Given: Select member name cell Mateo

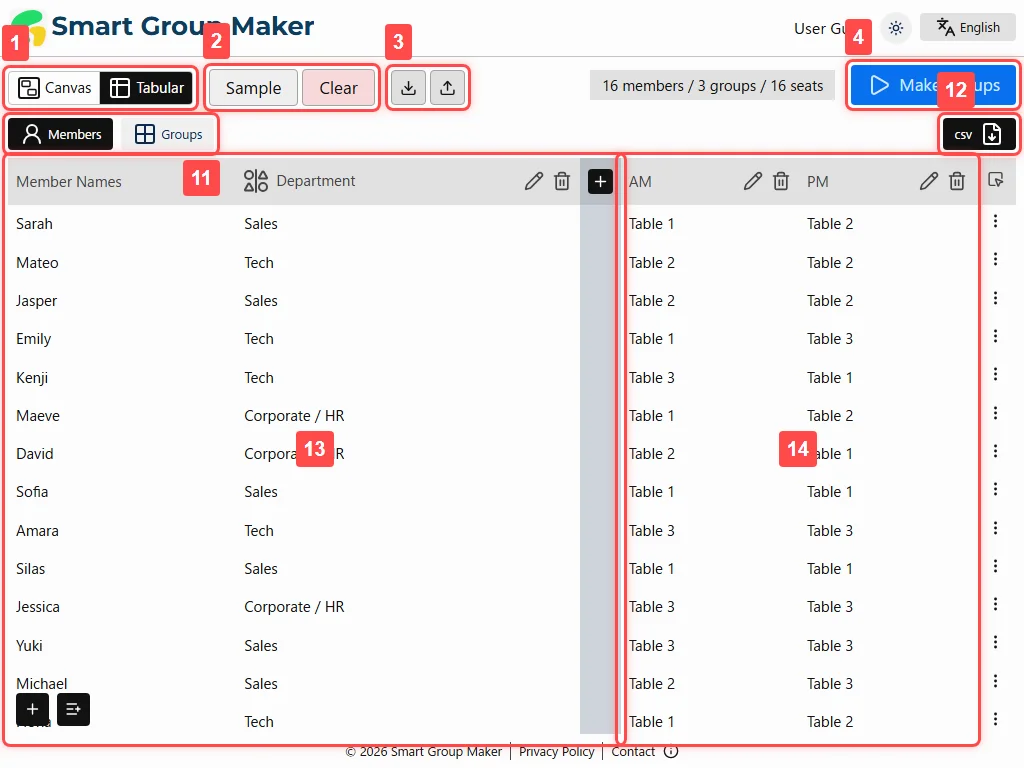Looking at the screenshot, I should click(x=37, y=263).
